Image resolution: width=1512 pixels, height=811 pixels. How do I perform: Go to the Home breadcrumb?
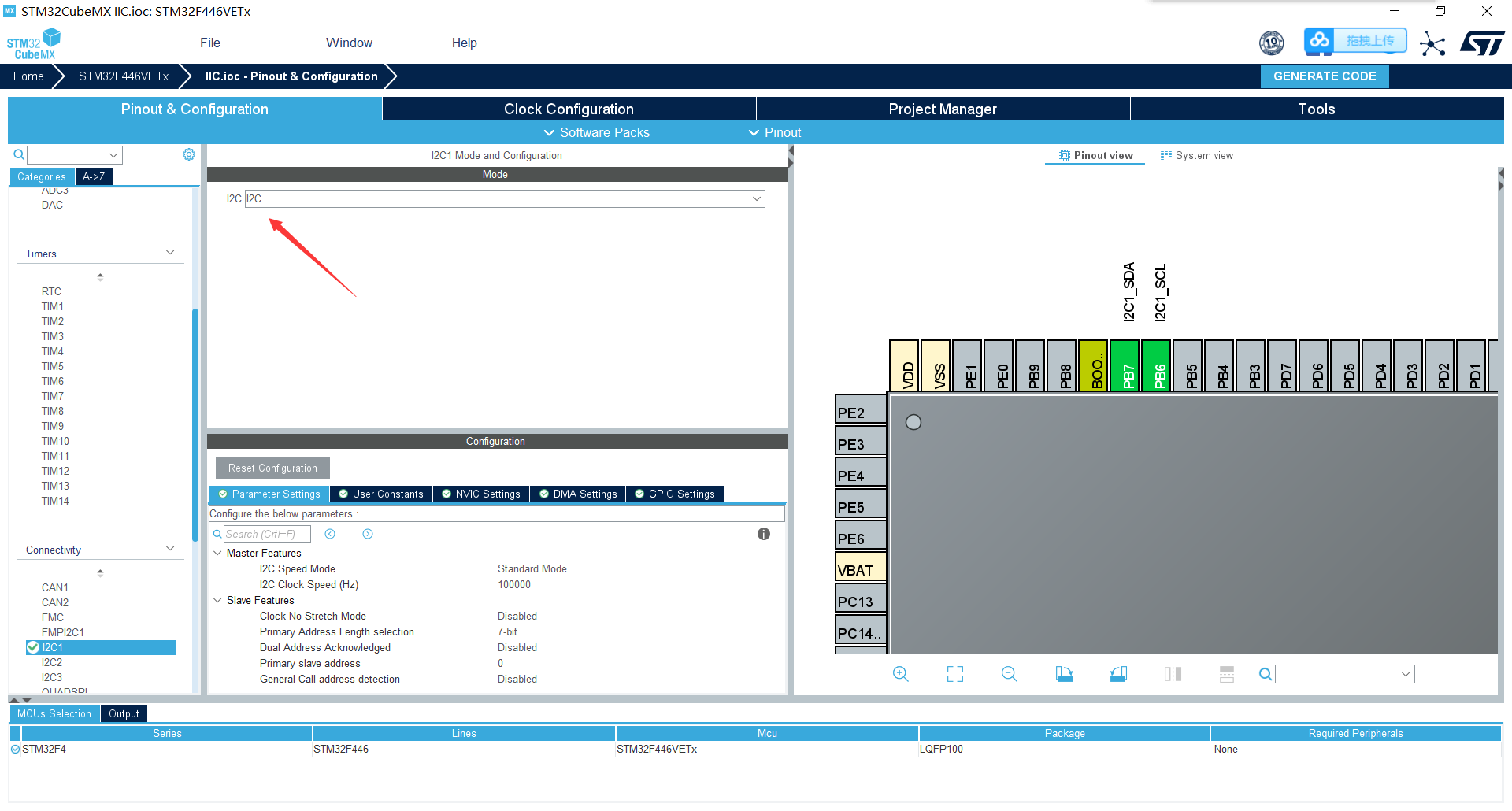pos(28,76)
